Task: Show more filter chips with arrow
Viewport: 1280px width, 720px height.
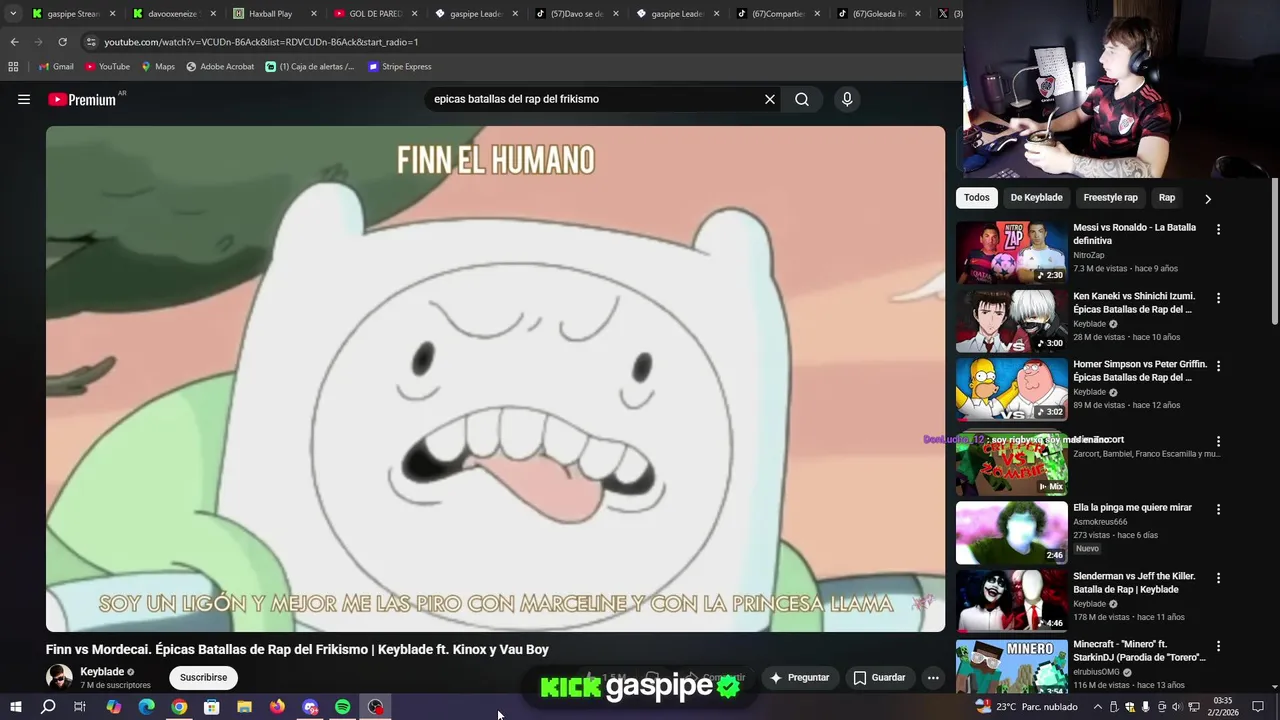Action: (1207, 198)
